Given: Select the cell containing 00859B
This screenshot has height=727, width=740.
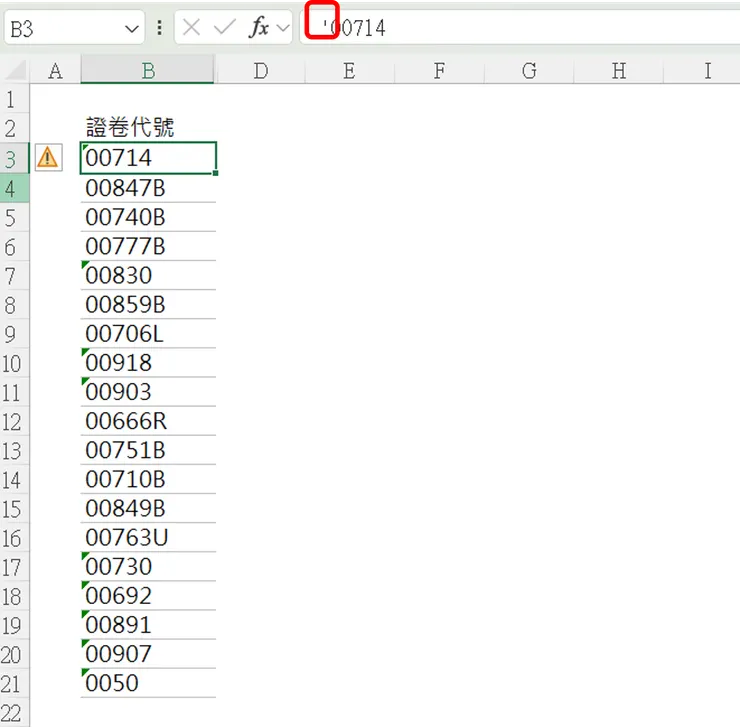Looking at the screenshot, I should pos(148,304).
